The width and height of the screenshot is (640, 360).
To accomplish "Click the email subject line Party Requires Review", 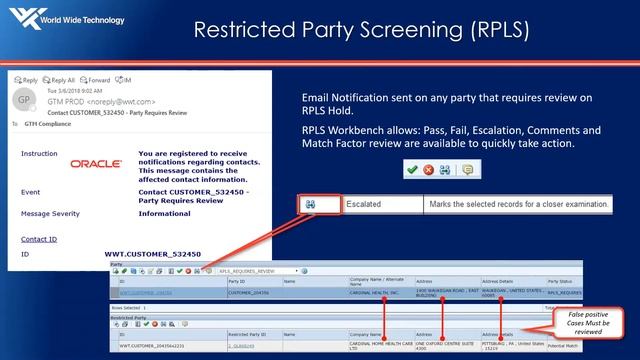I will point(117,113).
